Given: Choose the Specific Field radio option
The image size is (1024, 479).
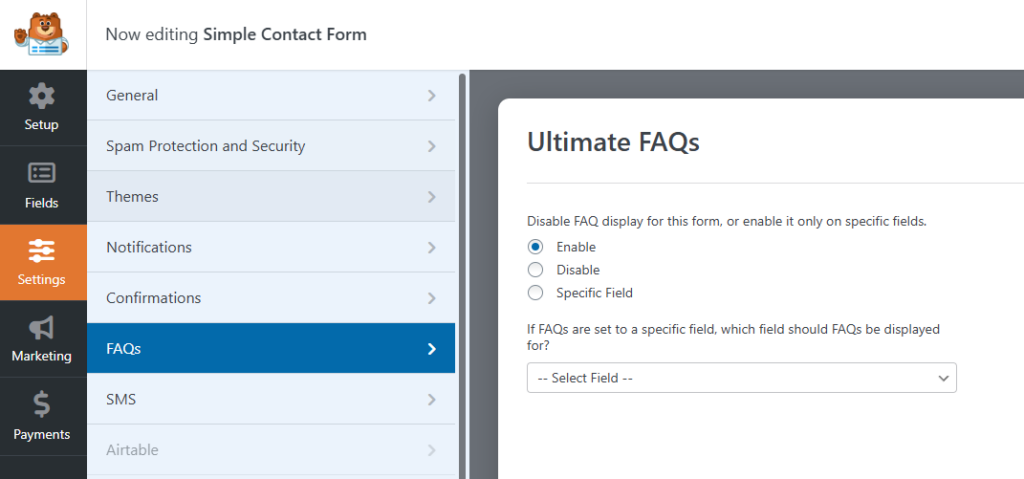Looking at the screenshot, I should pyautogui.click(x=536, y=293).
